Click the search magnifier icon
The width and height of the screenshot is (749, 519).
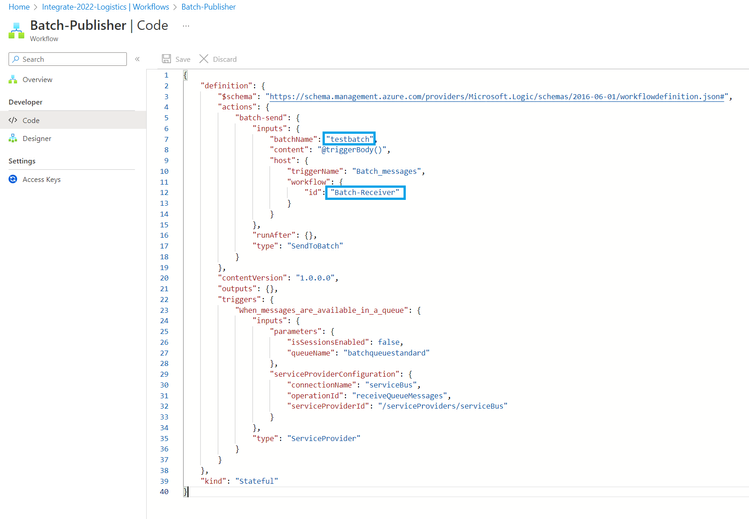coord(16,59)
